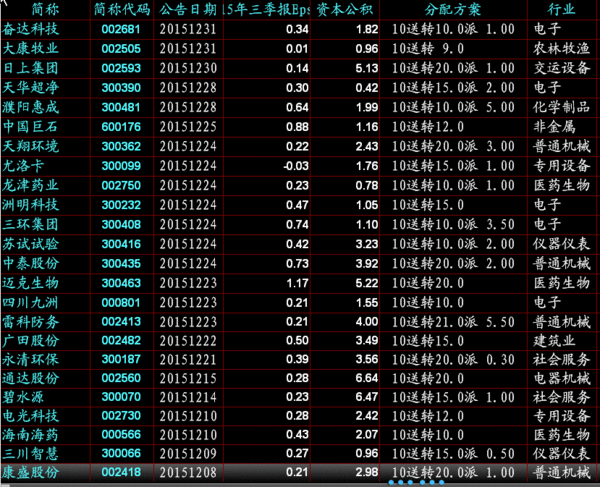600x487 pixels.
Task: Select stock name 洲明科技
Action: [x=30, y=205]
